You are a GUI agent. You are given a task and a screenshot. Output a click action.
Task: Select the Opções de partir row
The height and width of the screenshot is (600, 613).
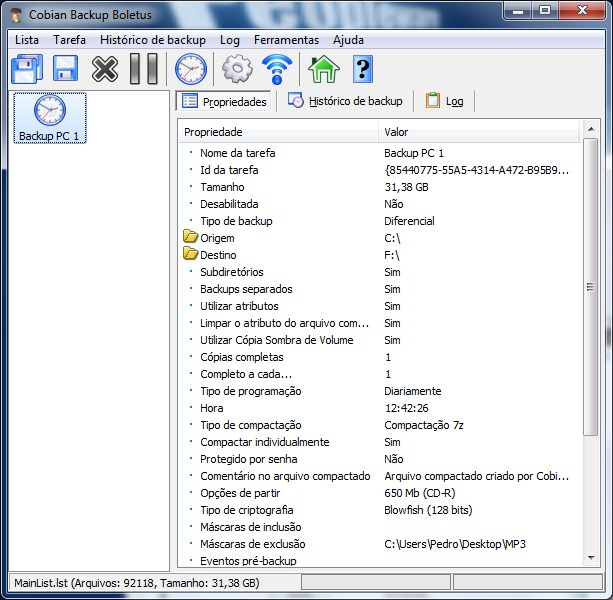tap(380, 493)
